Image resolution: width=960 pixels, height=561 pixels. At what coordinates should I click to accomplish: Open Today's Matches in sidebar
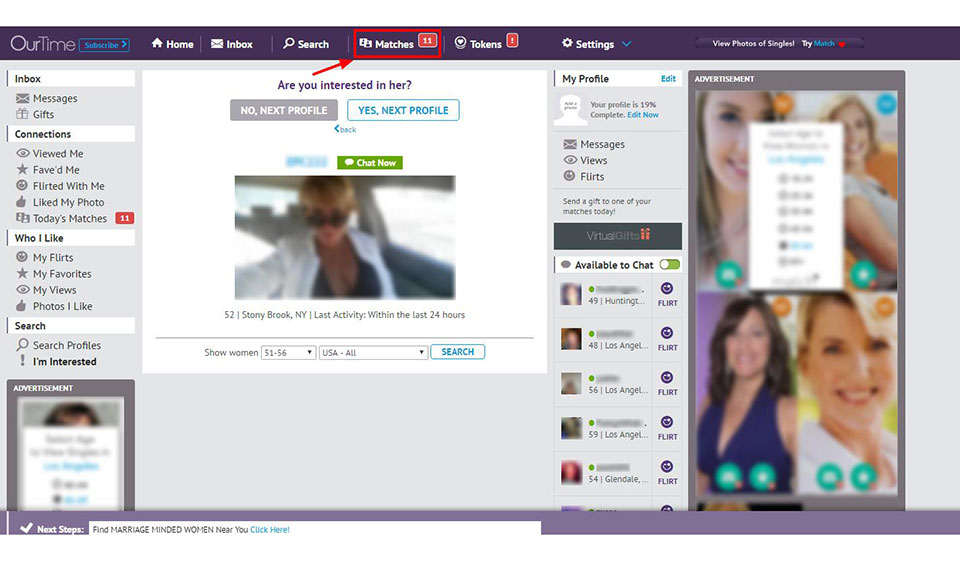pyautogui.click(x=69, y=218)
